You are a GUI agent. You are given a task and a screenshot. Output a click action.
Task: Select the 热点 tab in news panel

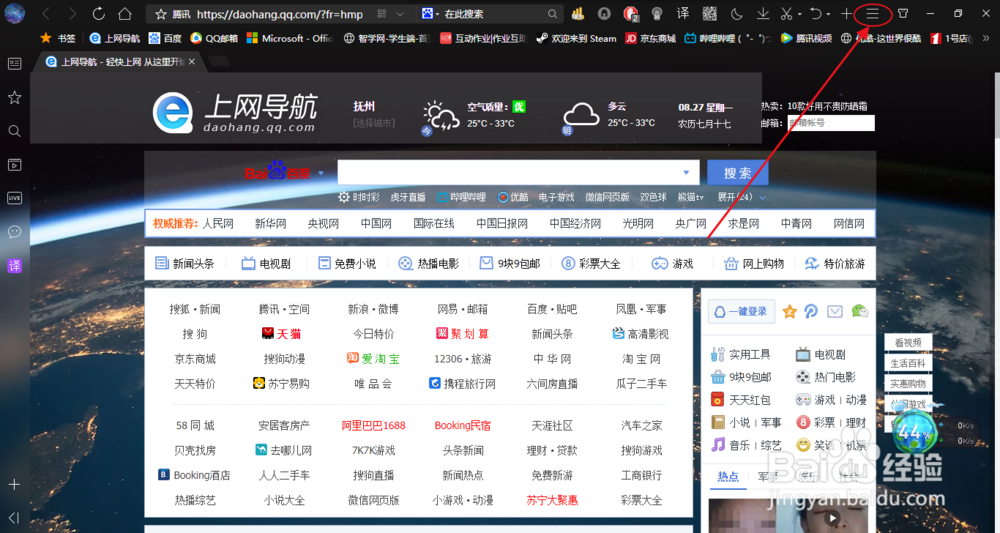728,476
